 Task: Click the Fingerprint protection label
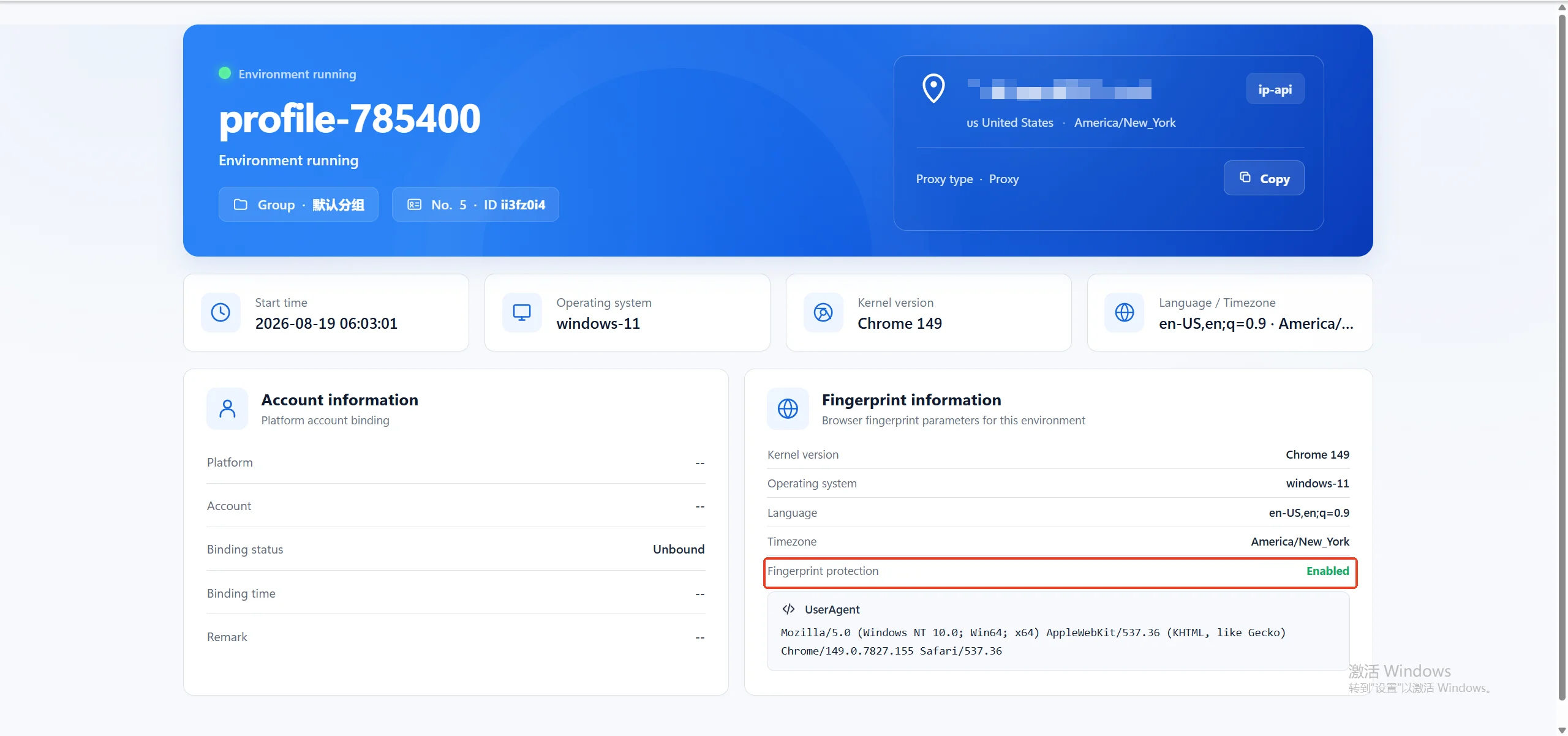click(823, 571)
